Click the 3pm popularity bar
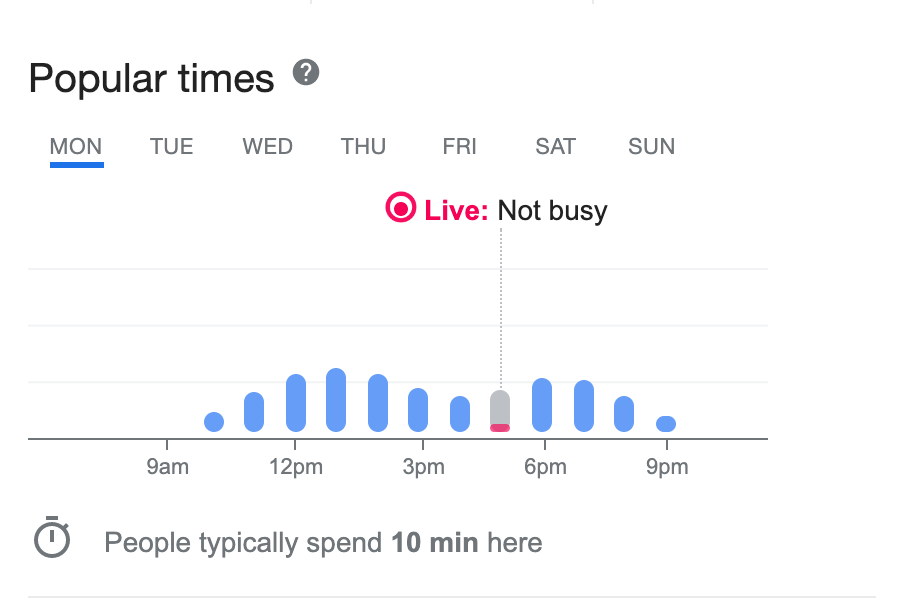 coord(418,410)
